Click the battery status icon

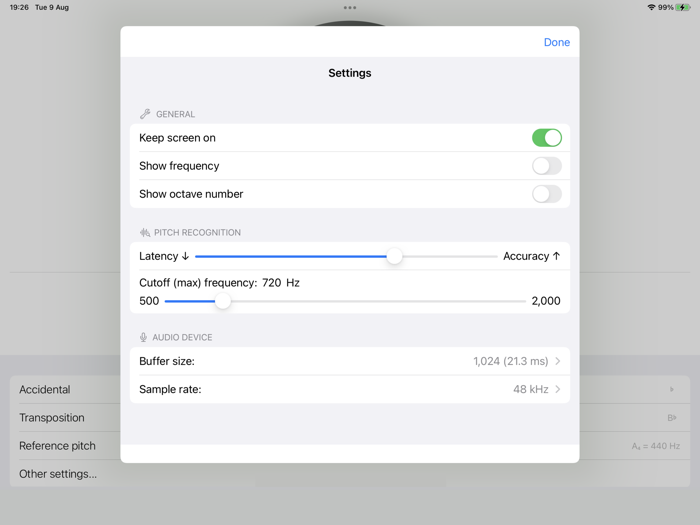[683, 7]
